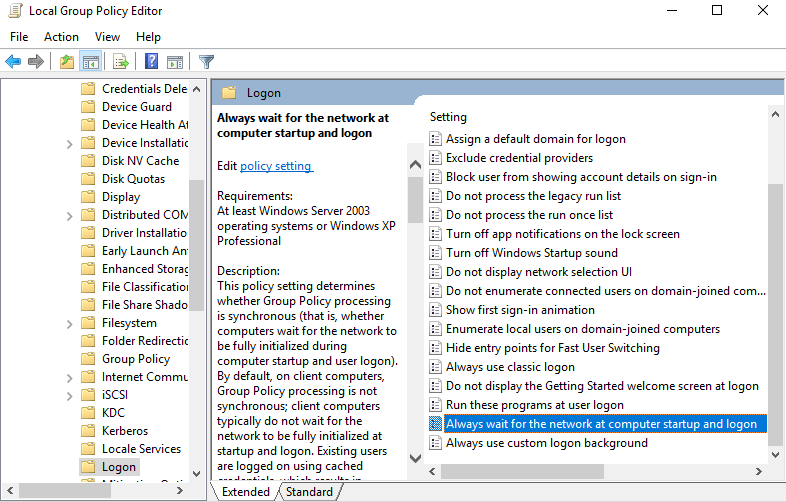Open Help via the blue question mark icon
This screenshot has width=786, height=502.
(x=152, y=62)
